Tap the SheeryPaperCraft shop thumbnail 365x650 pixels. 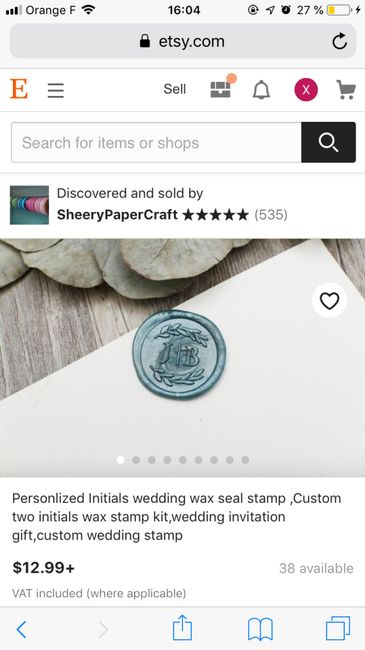29,205
